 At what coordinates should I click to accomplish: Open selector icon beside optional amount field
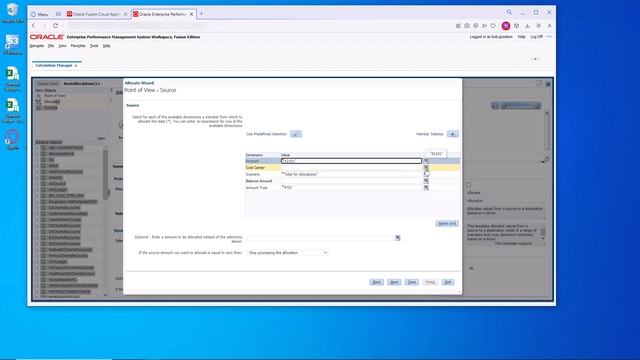(398, 238)
